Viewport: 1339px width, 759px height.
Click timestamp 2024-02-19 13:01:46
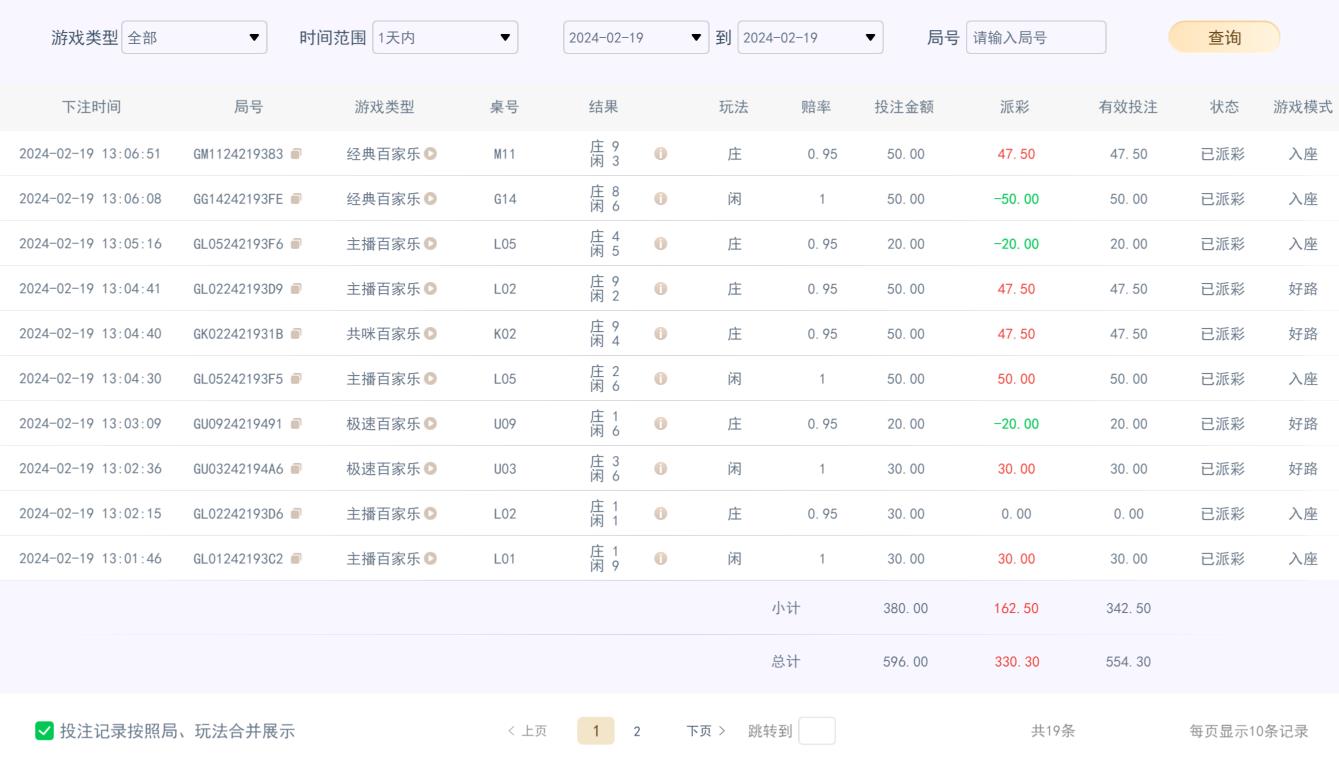click(x=90, y=559)
